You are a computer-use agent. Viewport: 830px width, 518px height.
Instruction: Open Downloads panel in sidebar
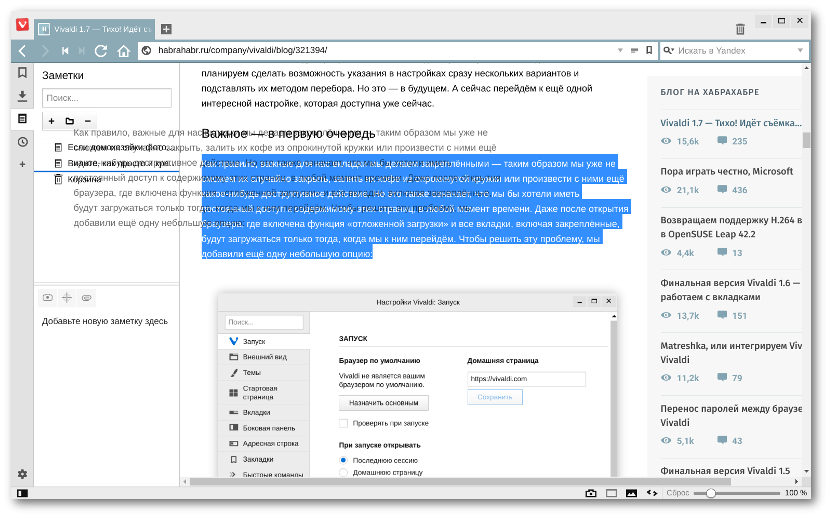pos(22,96)
